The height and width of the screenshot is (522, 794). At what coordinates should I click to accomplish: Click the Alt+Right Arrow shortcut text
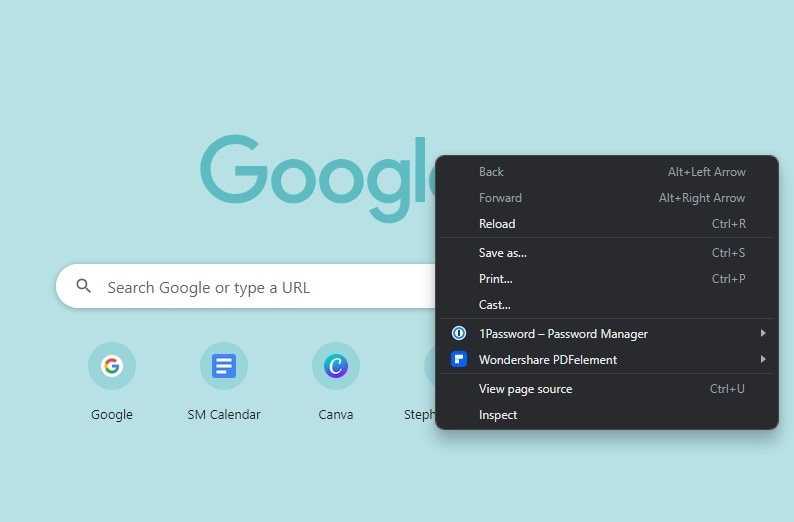point(702,198)
